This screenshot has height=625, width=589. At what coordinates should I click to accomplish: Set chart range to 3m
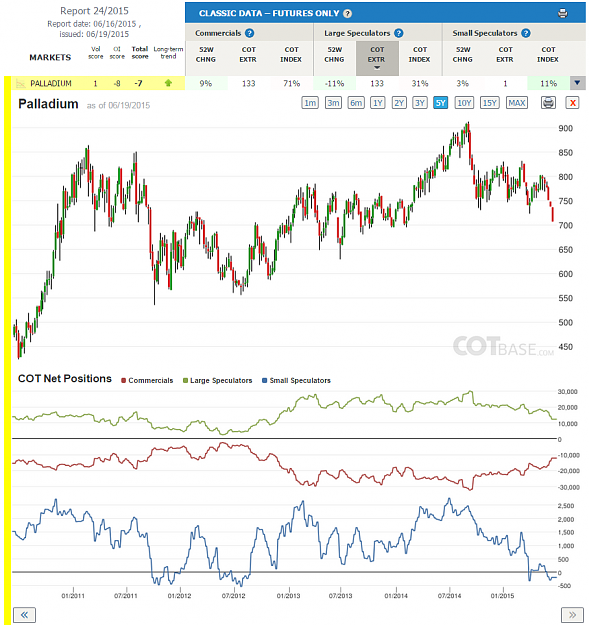coord(333,103)
